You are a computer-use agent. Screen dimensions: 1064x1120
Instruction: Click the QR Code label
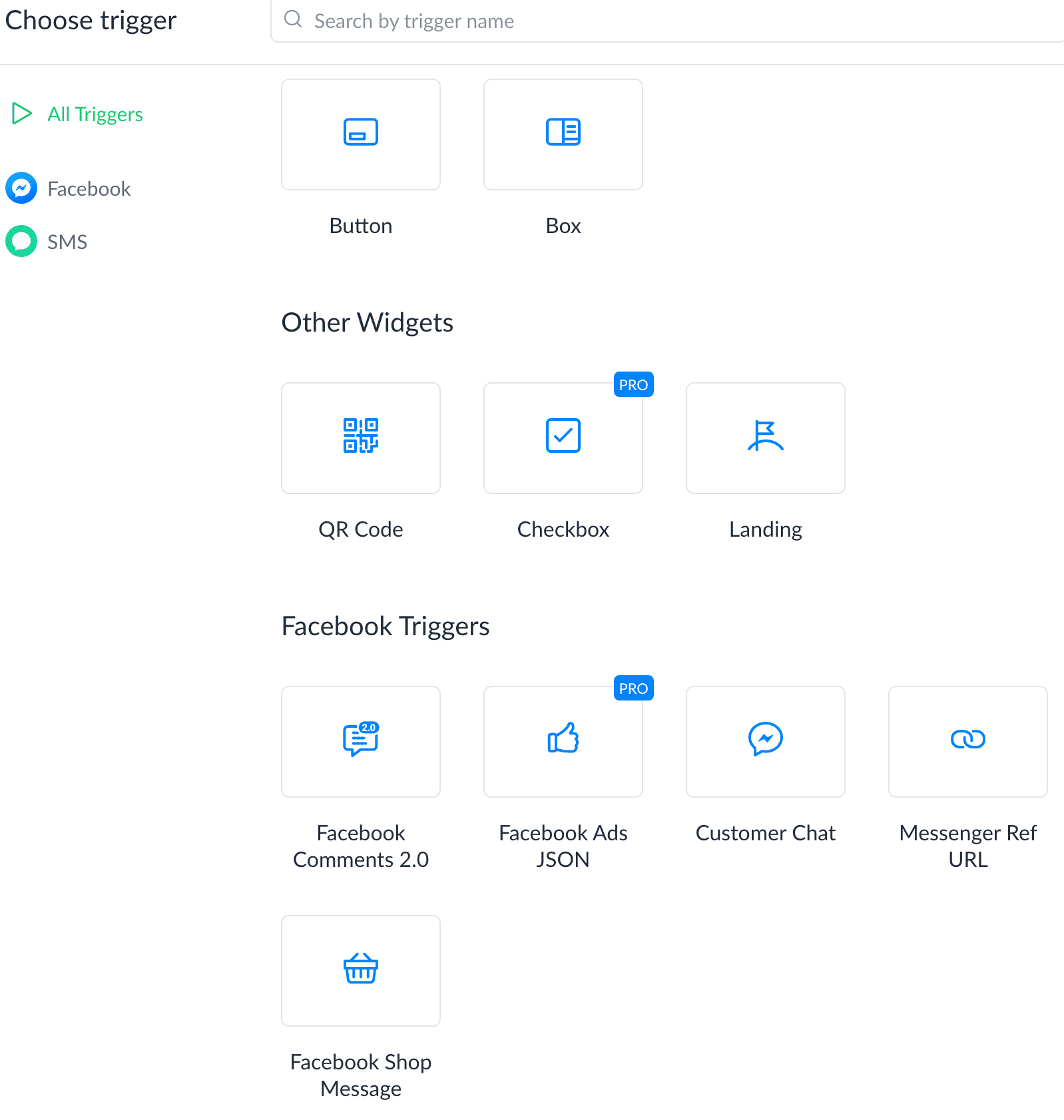coord(361,530)
